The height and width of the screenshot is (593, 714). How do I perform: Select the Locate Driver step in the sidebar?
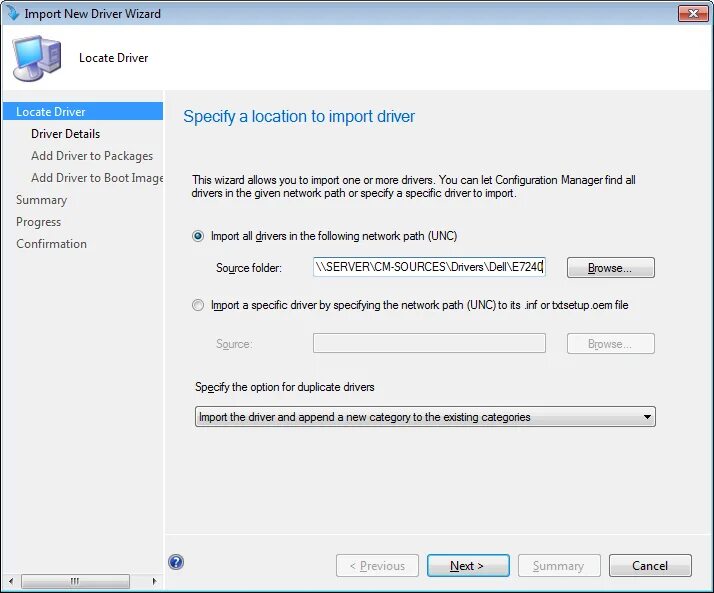83,112
